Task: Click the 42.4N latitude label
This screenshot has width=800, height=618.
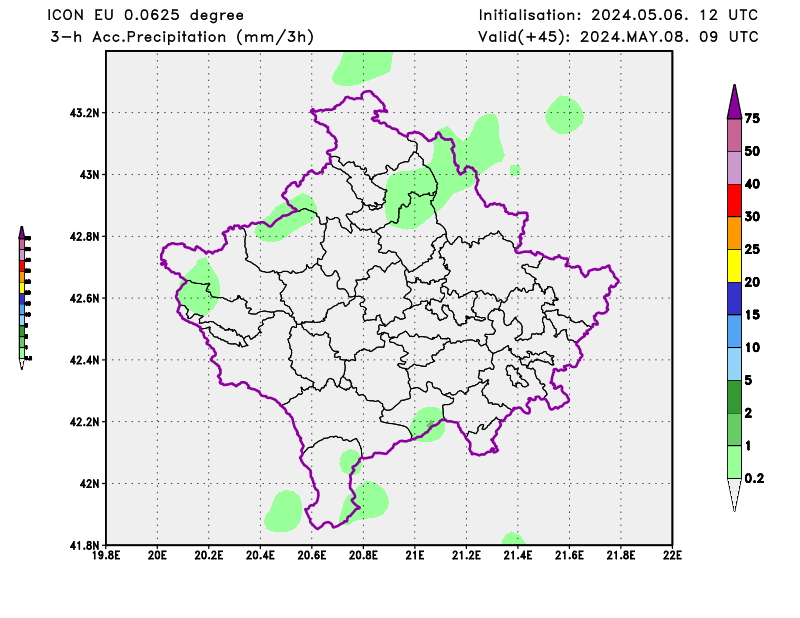Action: [87, 360]
